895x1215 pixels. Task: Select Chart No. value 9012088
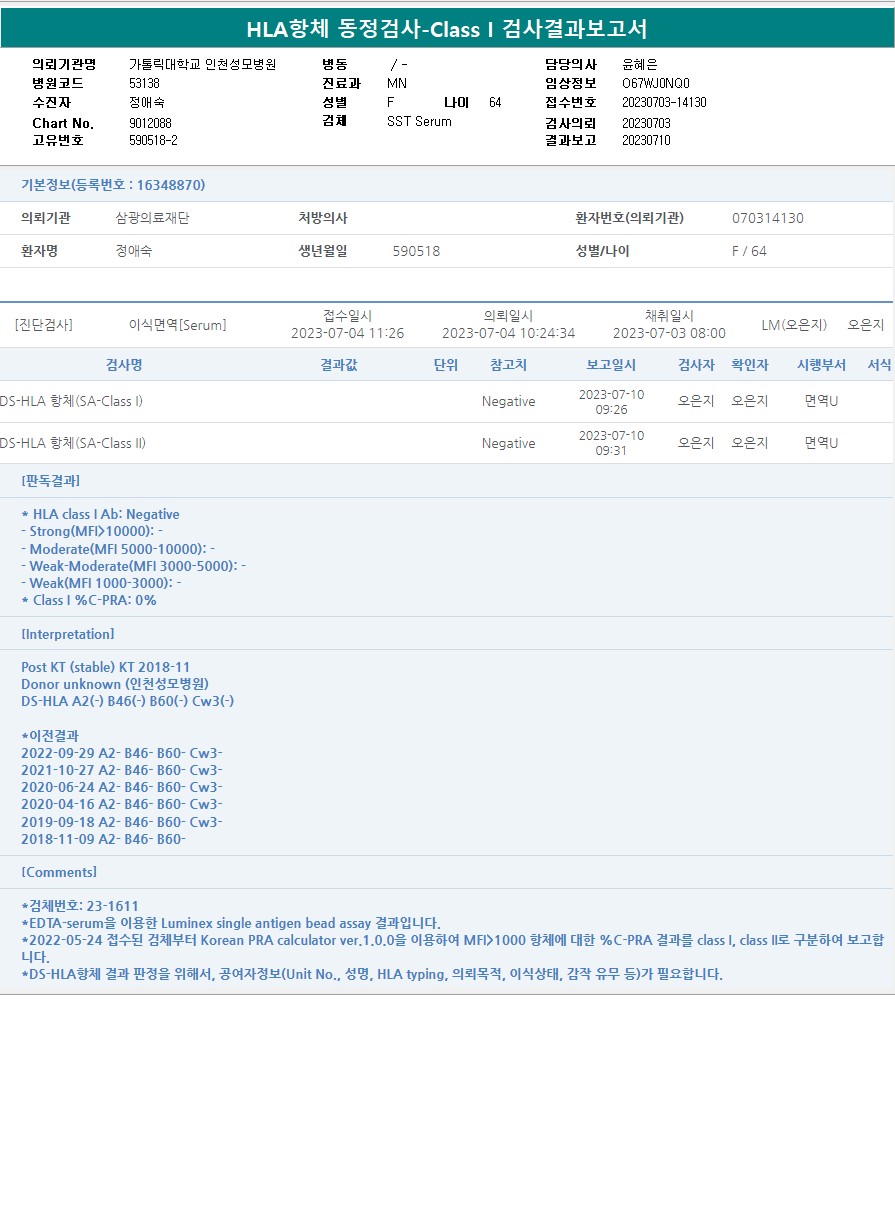(150, 122)
